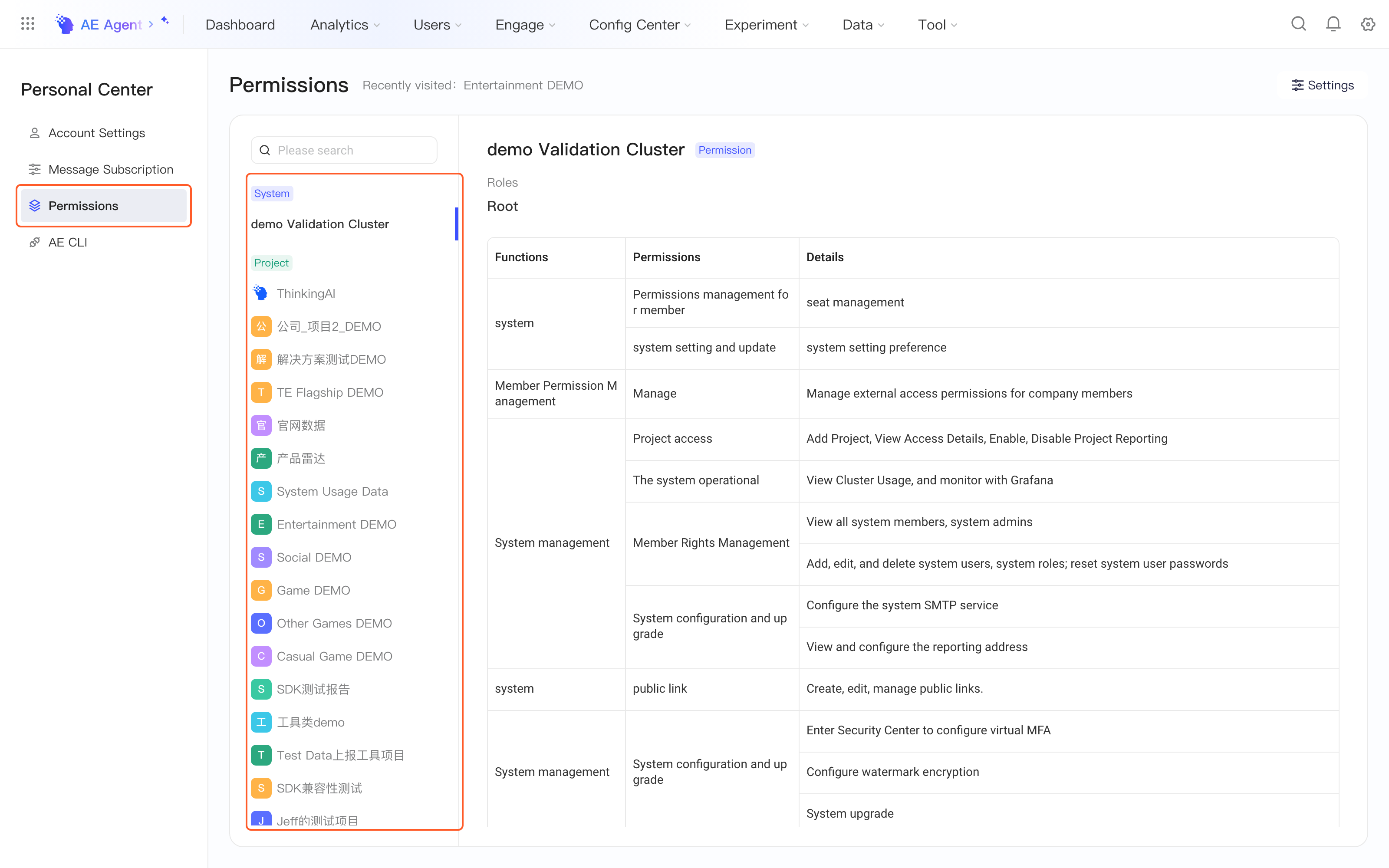Open the notifications bell

[x=1333, y=24]
